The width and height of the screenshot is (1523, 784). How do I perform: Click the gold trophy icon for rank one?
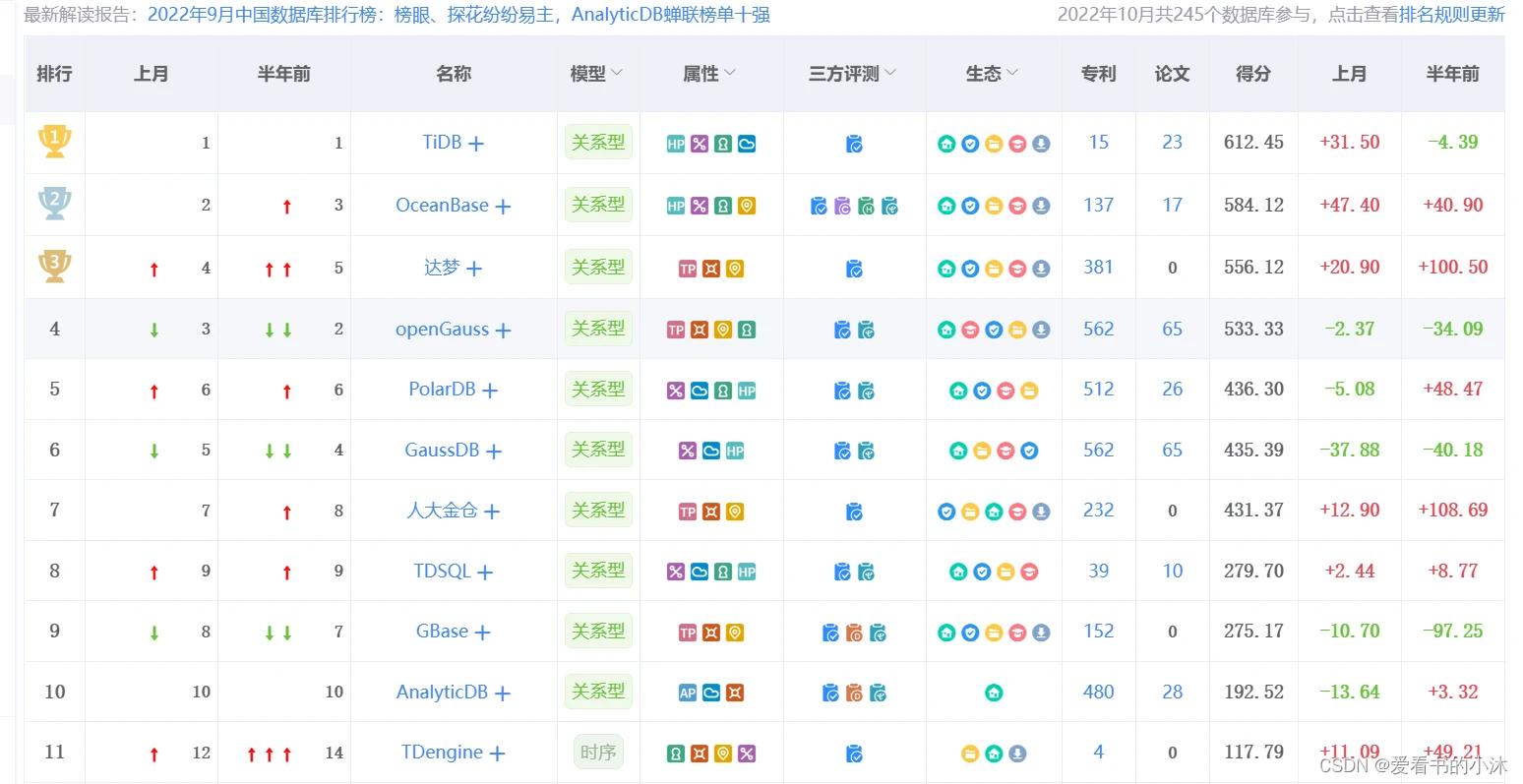click(54, 143)
